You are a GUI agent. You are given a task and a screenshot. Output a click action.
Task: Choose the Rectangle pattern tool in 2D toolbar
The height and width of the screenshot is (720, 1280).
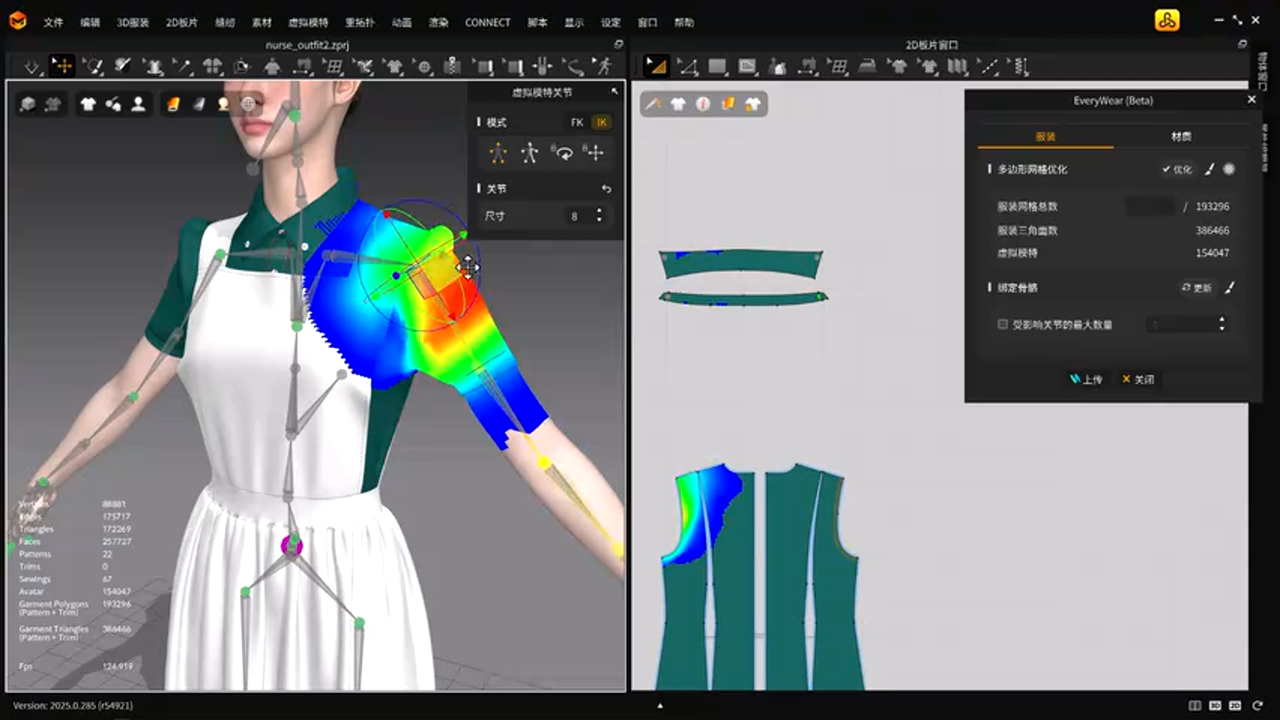click(x=717, y=66)
